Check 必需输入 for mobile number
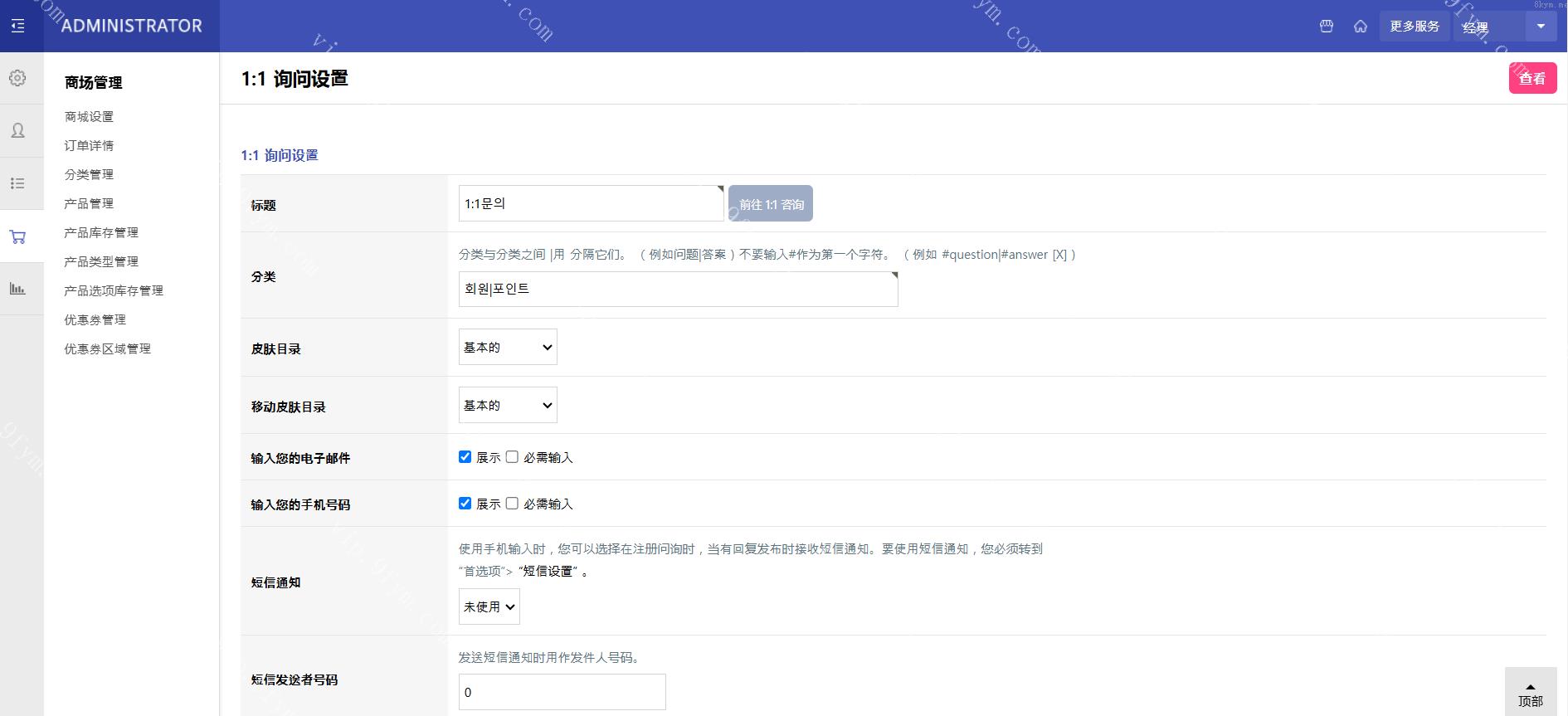1568x716 pixels. (512, 504)
